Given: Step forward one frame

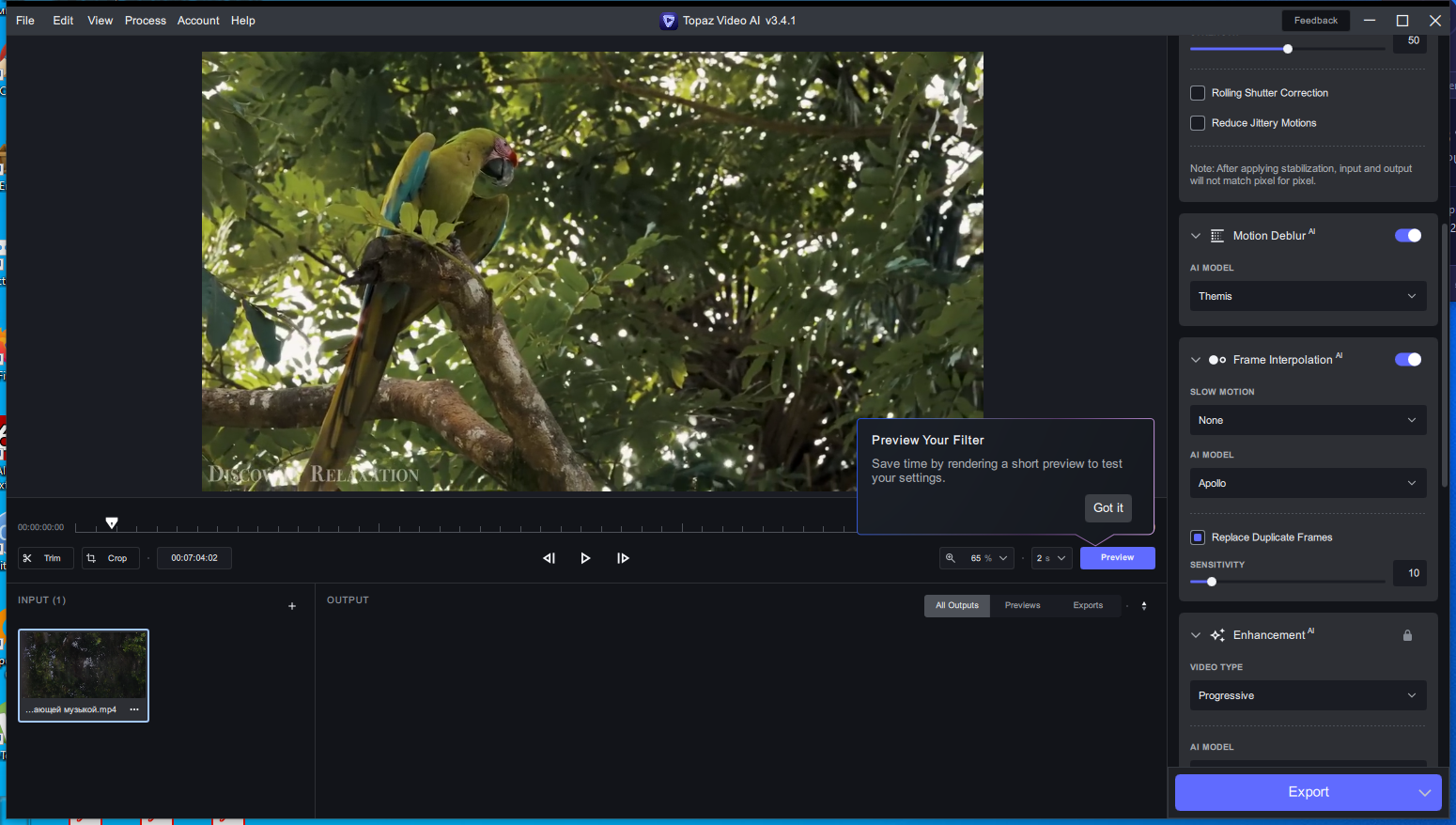Looking at the screenshot, I should pos(623,558).
